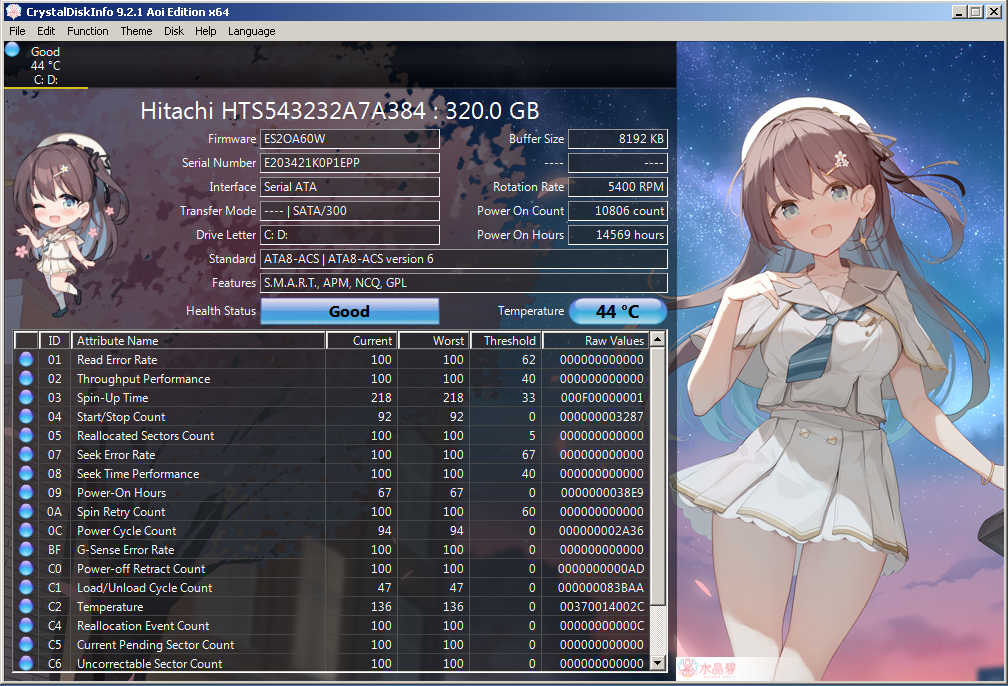
Task: Select the Read Error Rate attribute name
Action: [x=117, y=360]
